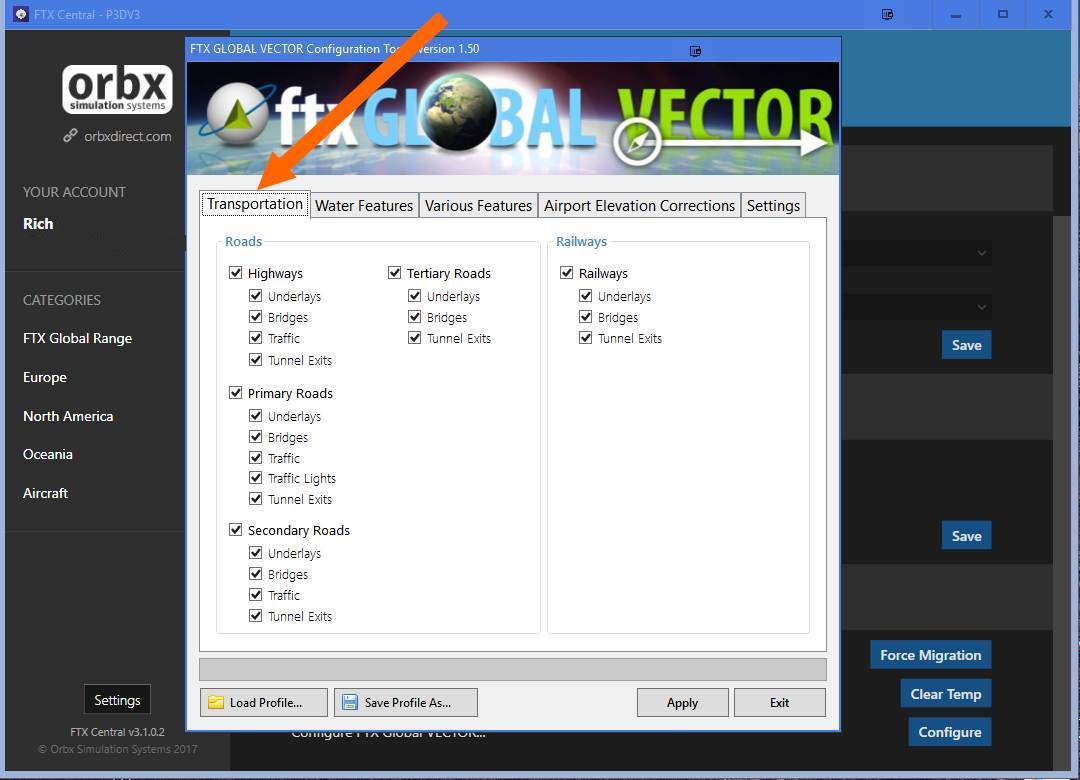The height and width of the screenshot is (780, 1080).
Task: Toggle Primary Roads Tunnel Exits checkbox
Action: pos(256,498)
